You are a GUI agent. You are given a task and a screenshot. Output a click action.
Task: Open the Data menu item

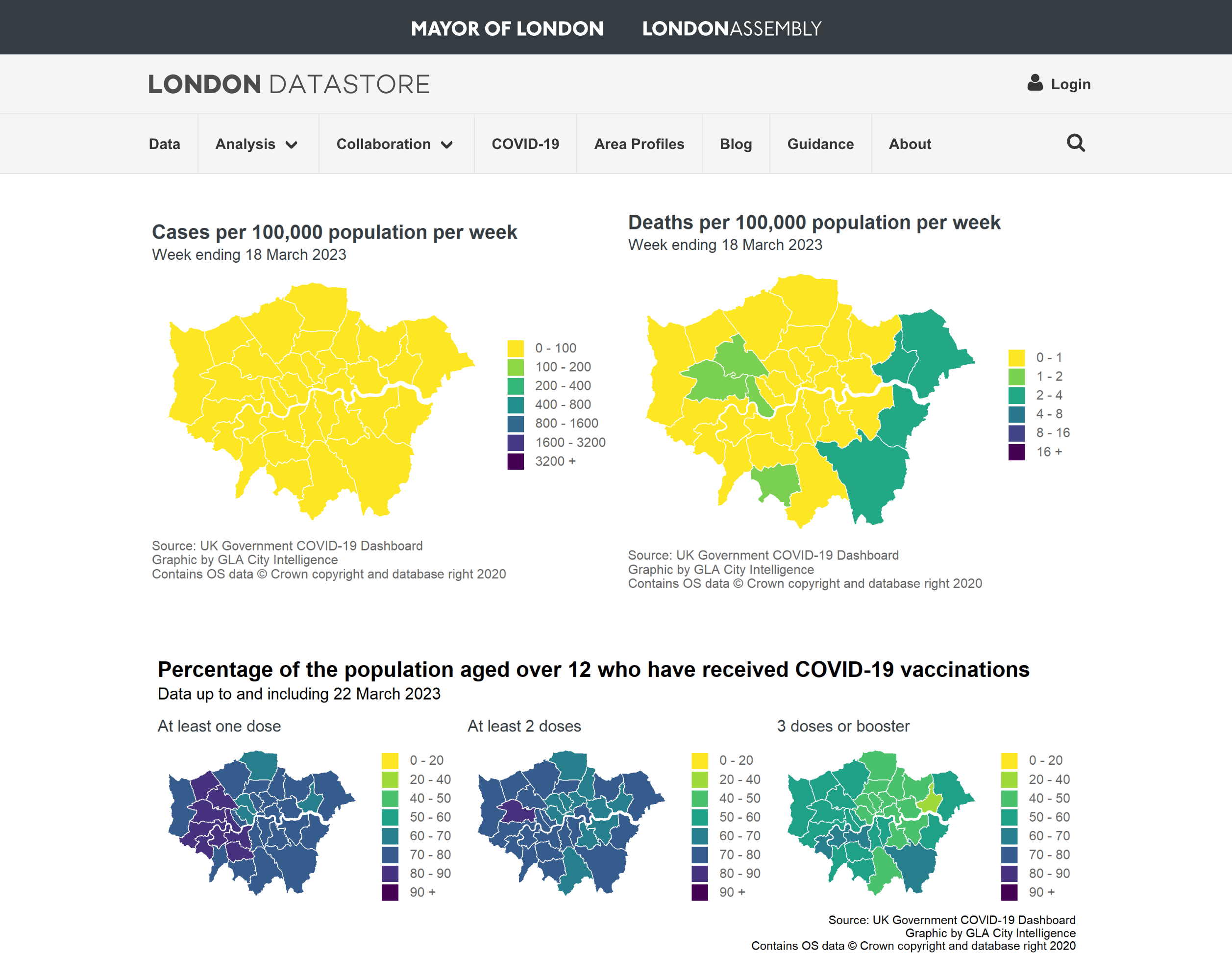(x=164, y=144)
